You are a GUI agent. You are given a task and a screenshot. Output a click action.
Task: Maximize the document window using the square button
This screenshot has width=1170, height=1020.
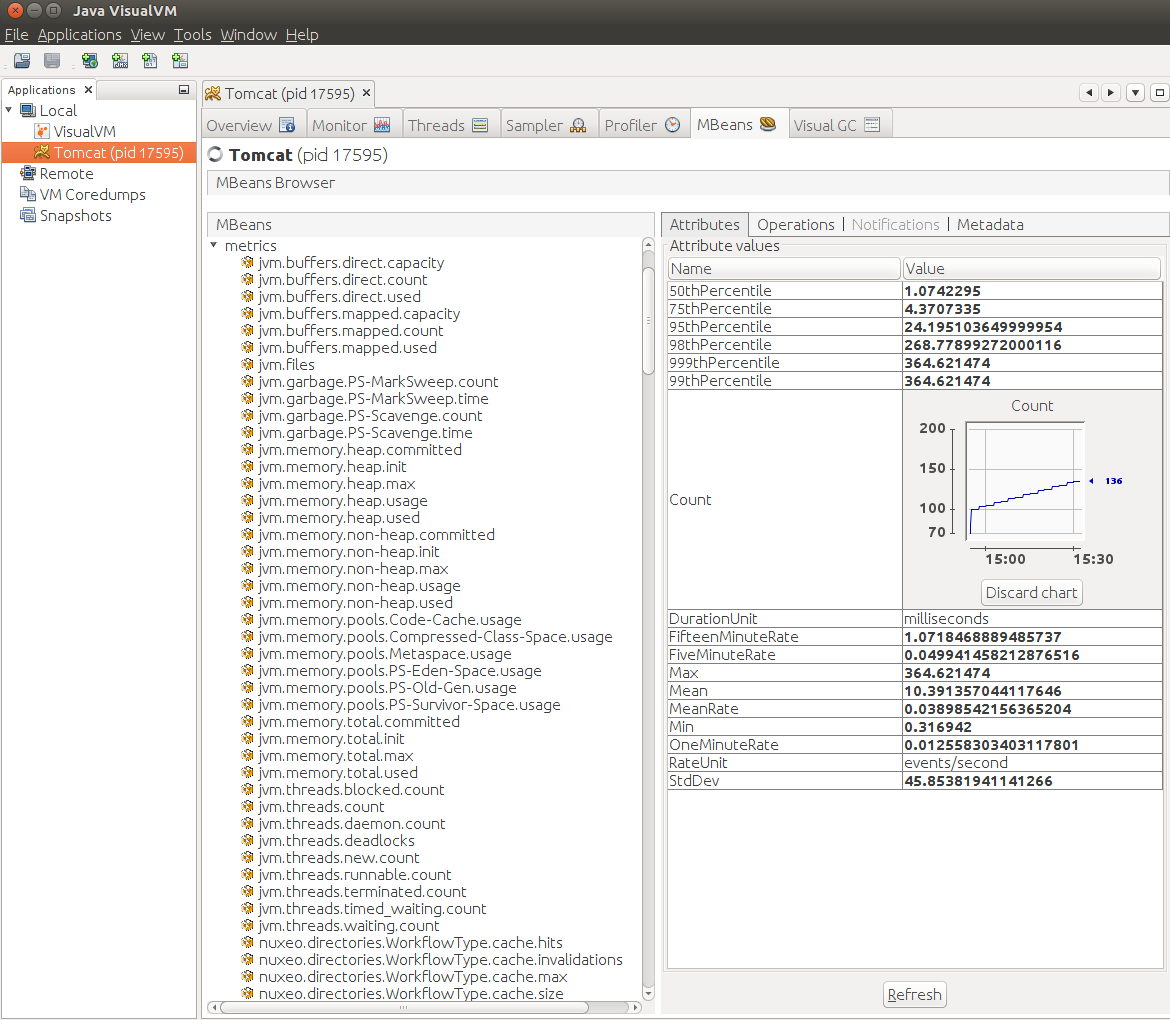point(1160,93)
